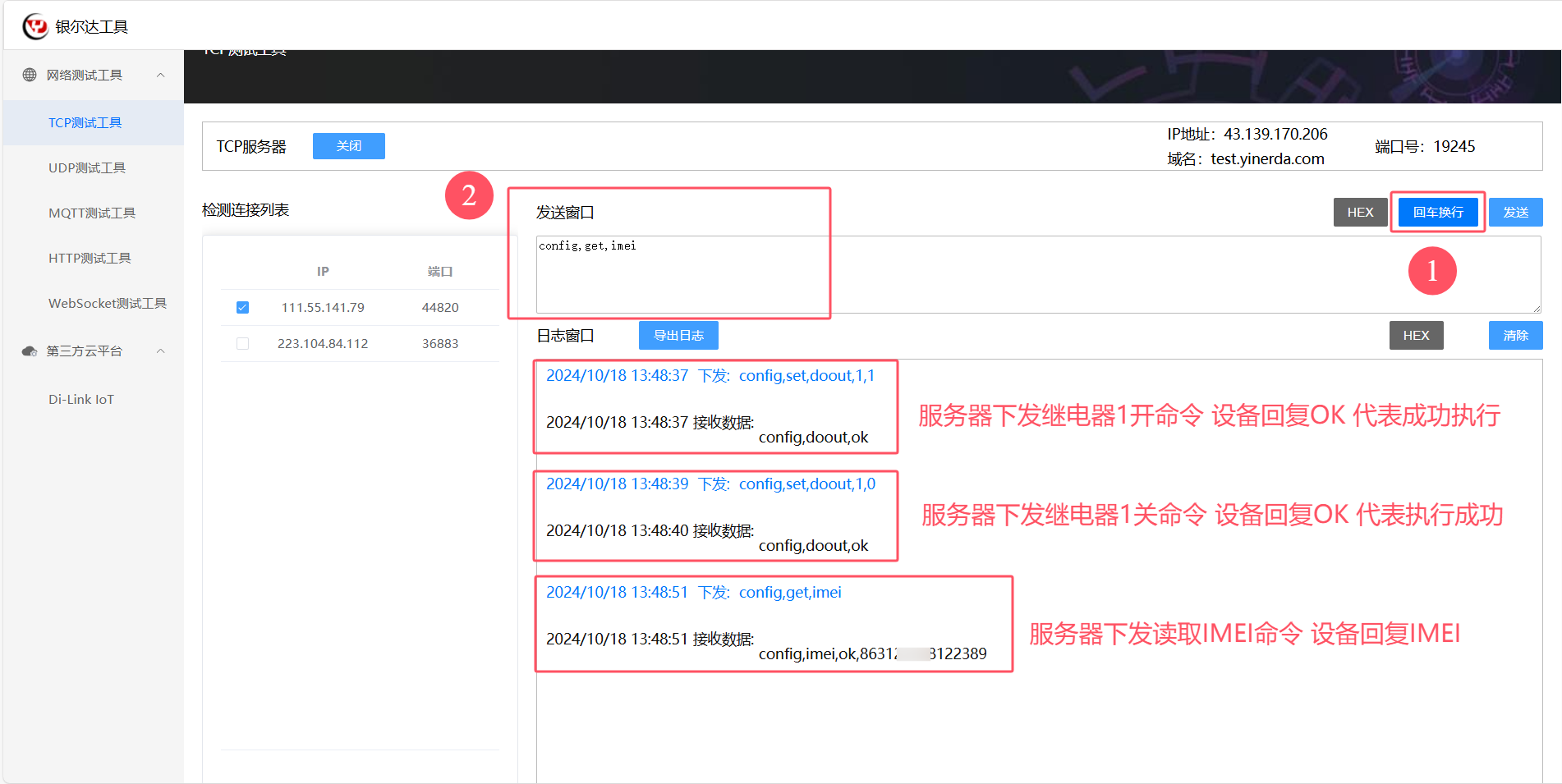Enable HEX display for the log window
Screen dimensions: 1562x784
[1416, 335]
